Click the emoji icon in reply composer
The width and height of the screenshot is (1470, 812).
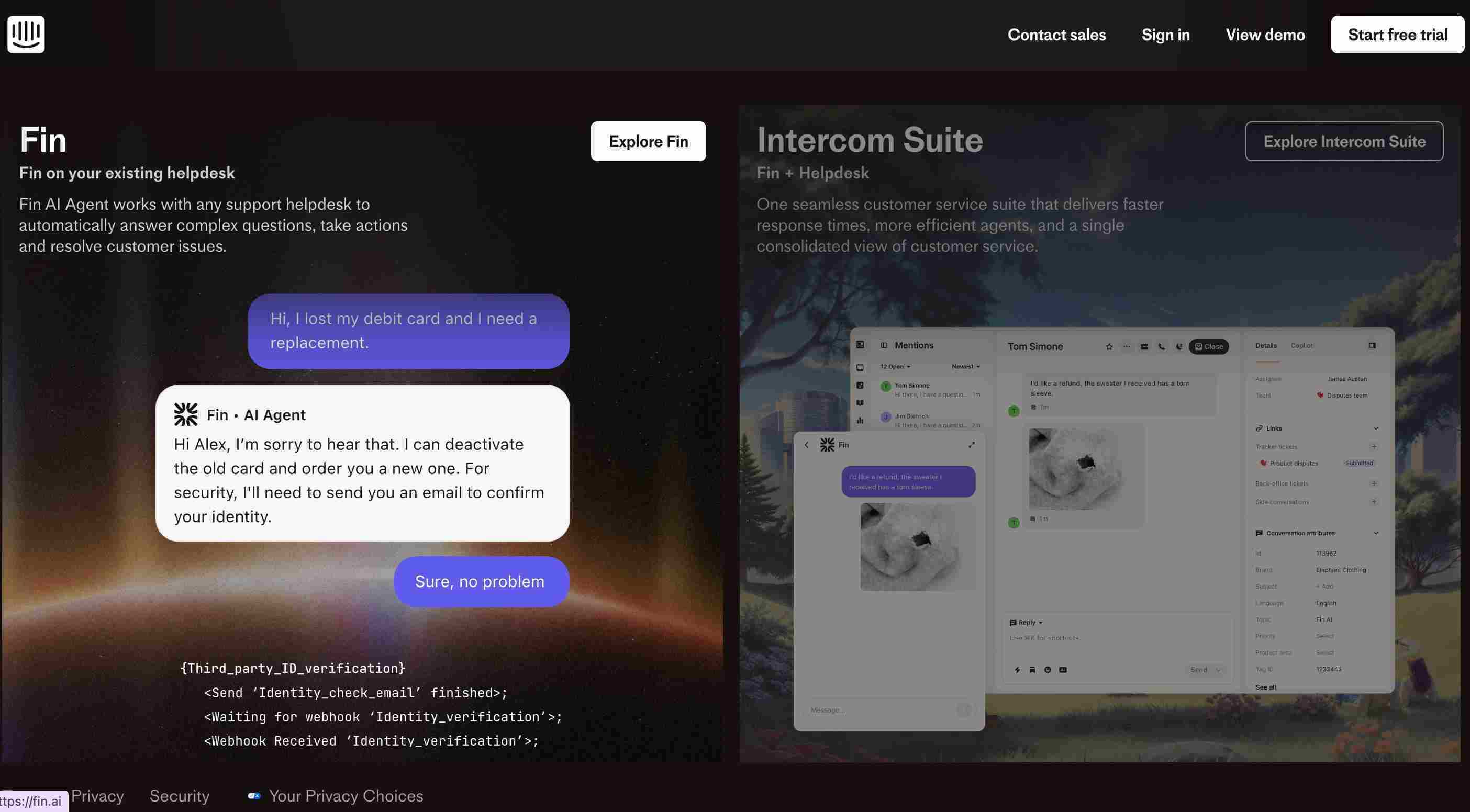pyautogui.click(x=1047, y=670)
